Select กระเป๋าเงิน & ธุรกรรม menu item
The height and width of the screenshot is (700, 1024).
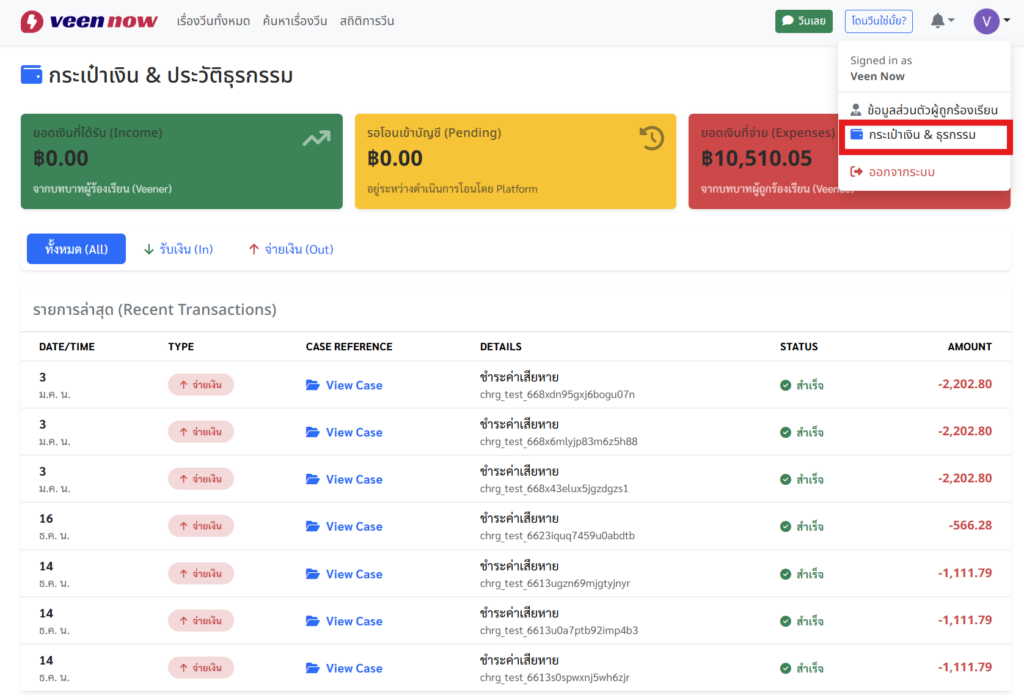[921, 134]
